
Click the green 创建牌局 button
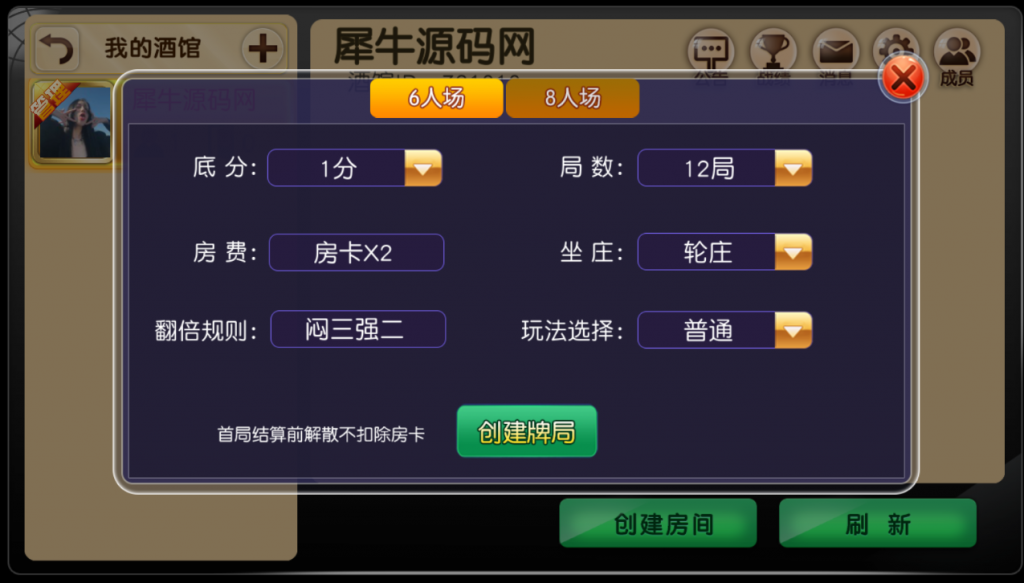[526, 432]
